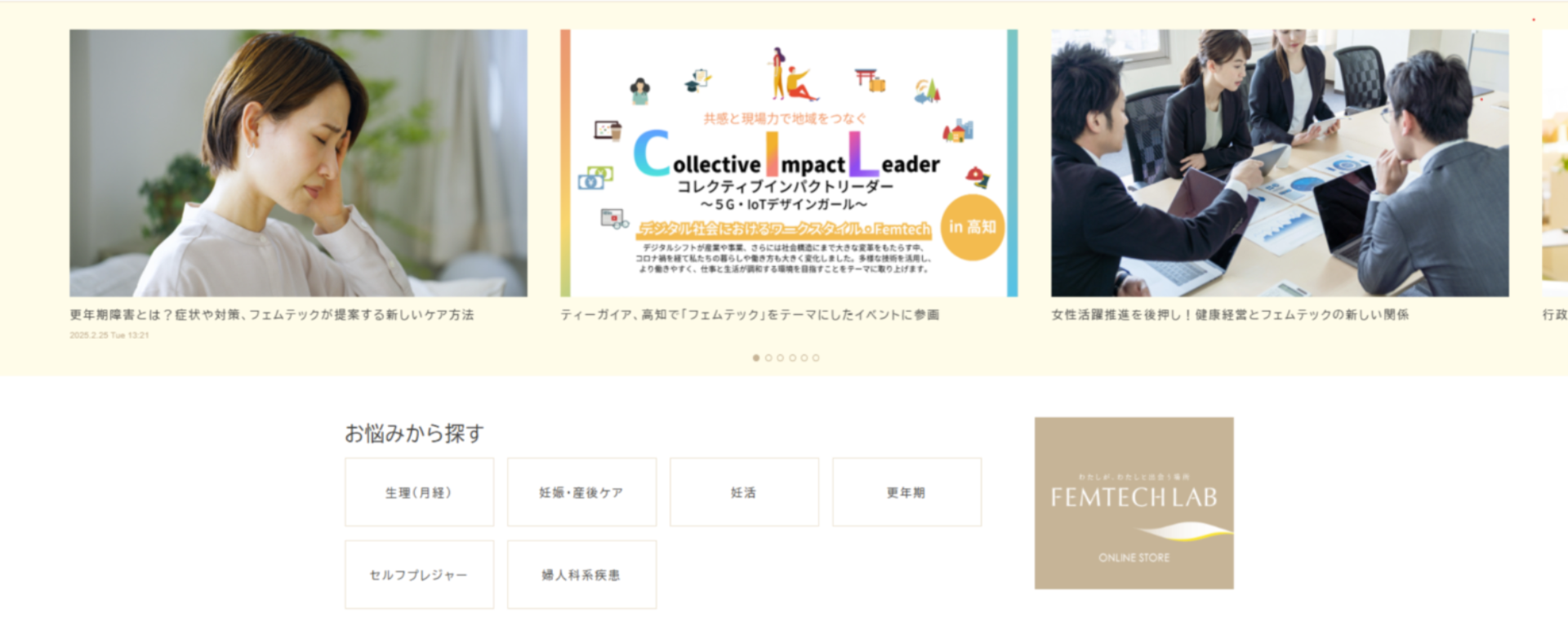Open the FEMTECH LAB online store banner
This screenshot has width=1568, height=627.
click(x=1134, y=503)
